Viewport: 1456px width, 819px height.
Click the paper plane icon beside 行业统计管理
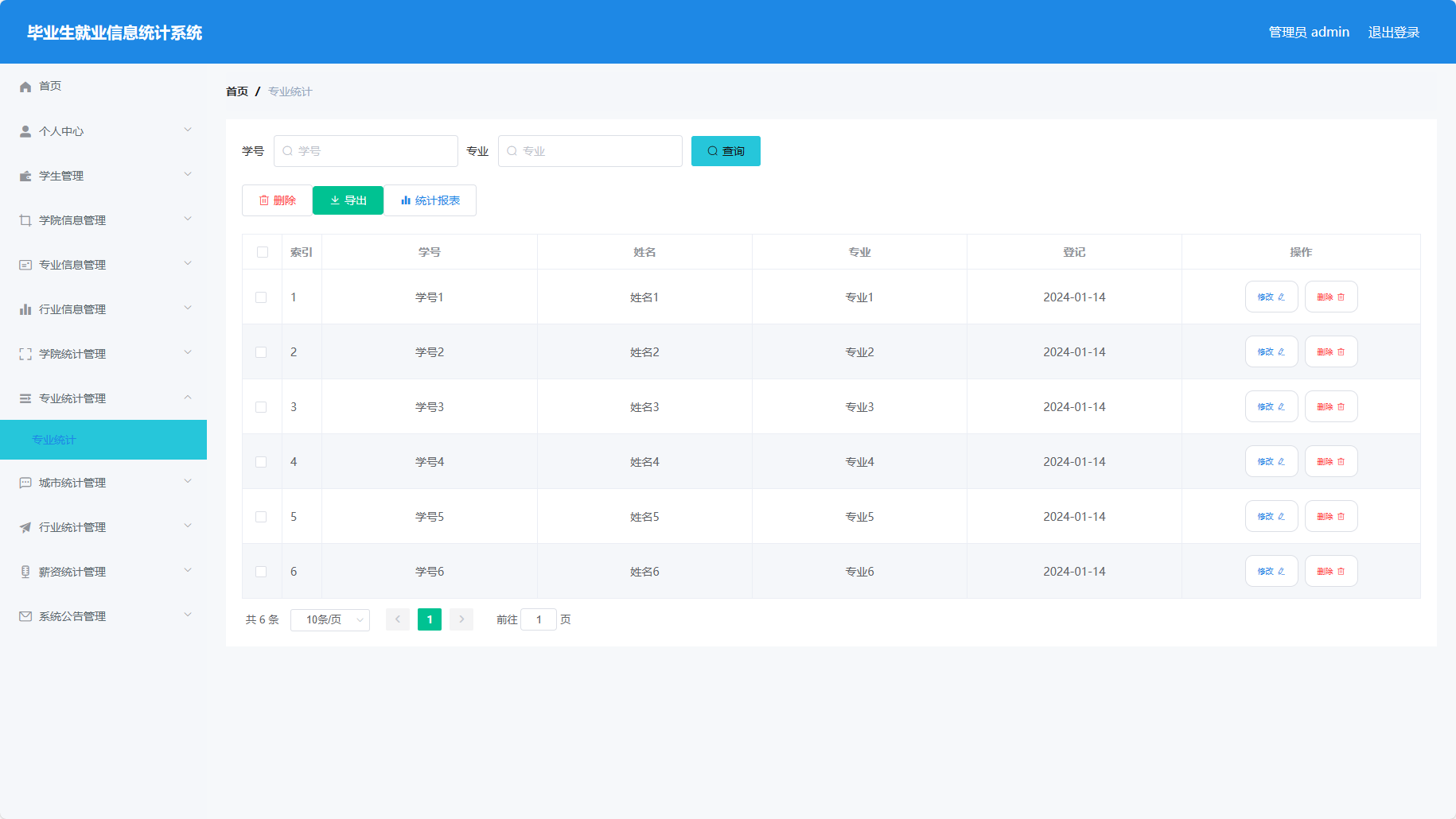25,527
